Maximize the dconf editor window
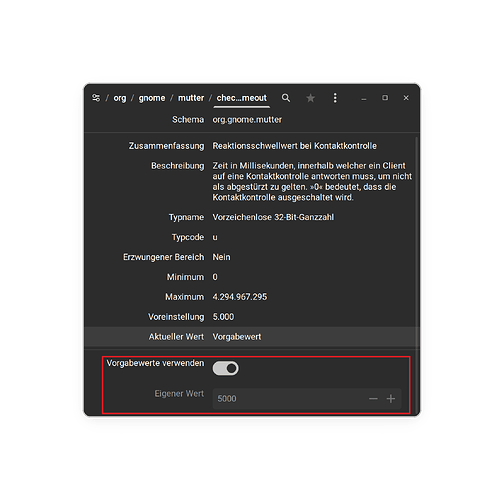503x500 pixels. click(x=385, y=98)
